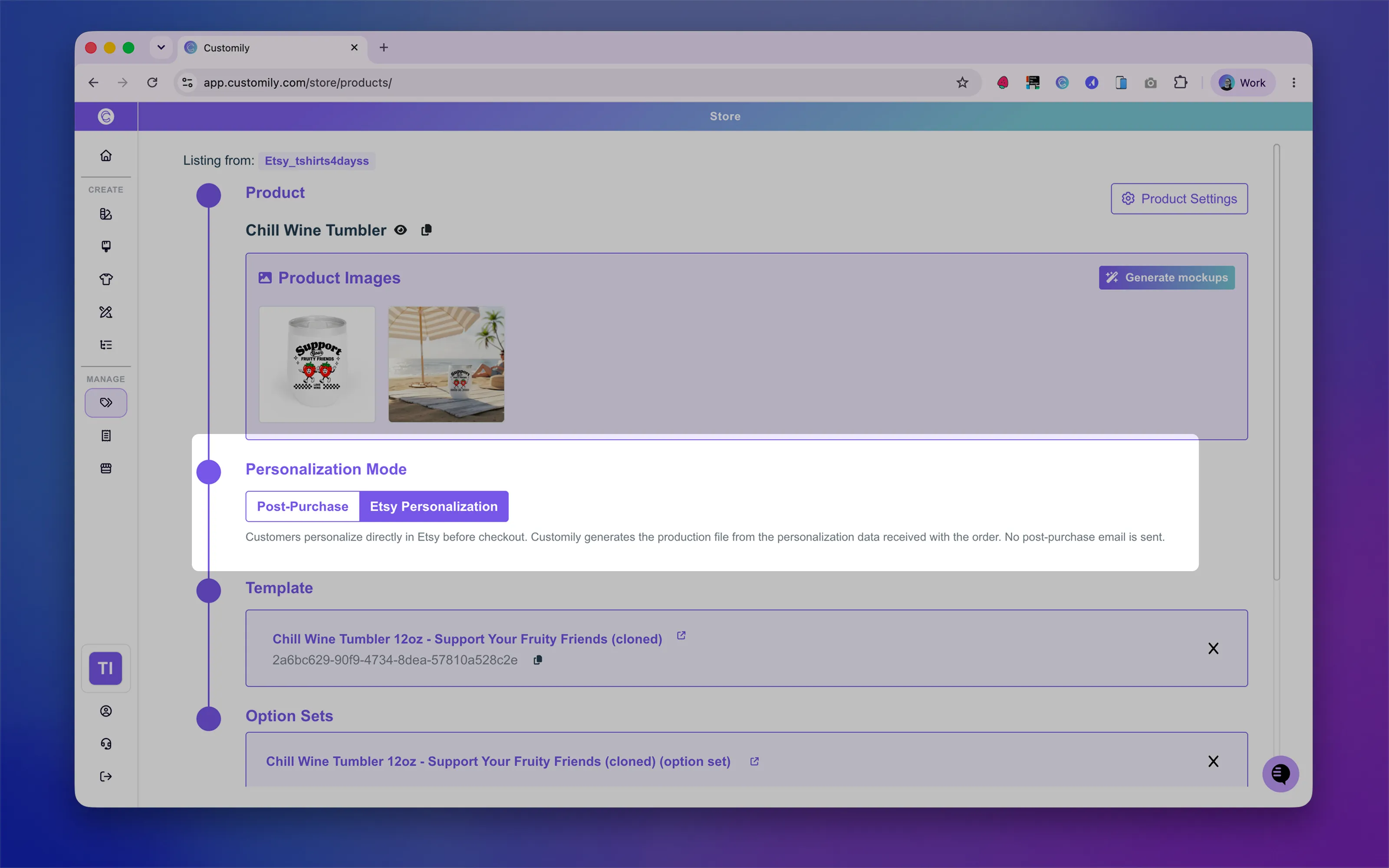This screenshot has width=1389, height=868.
Task: Remove the template with the X button
Action: [x=1213, y=648]
